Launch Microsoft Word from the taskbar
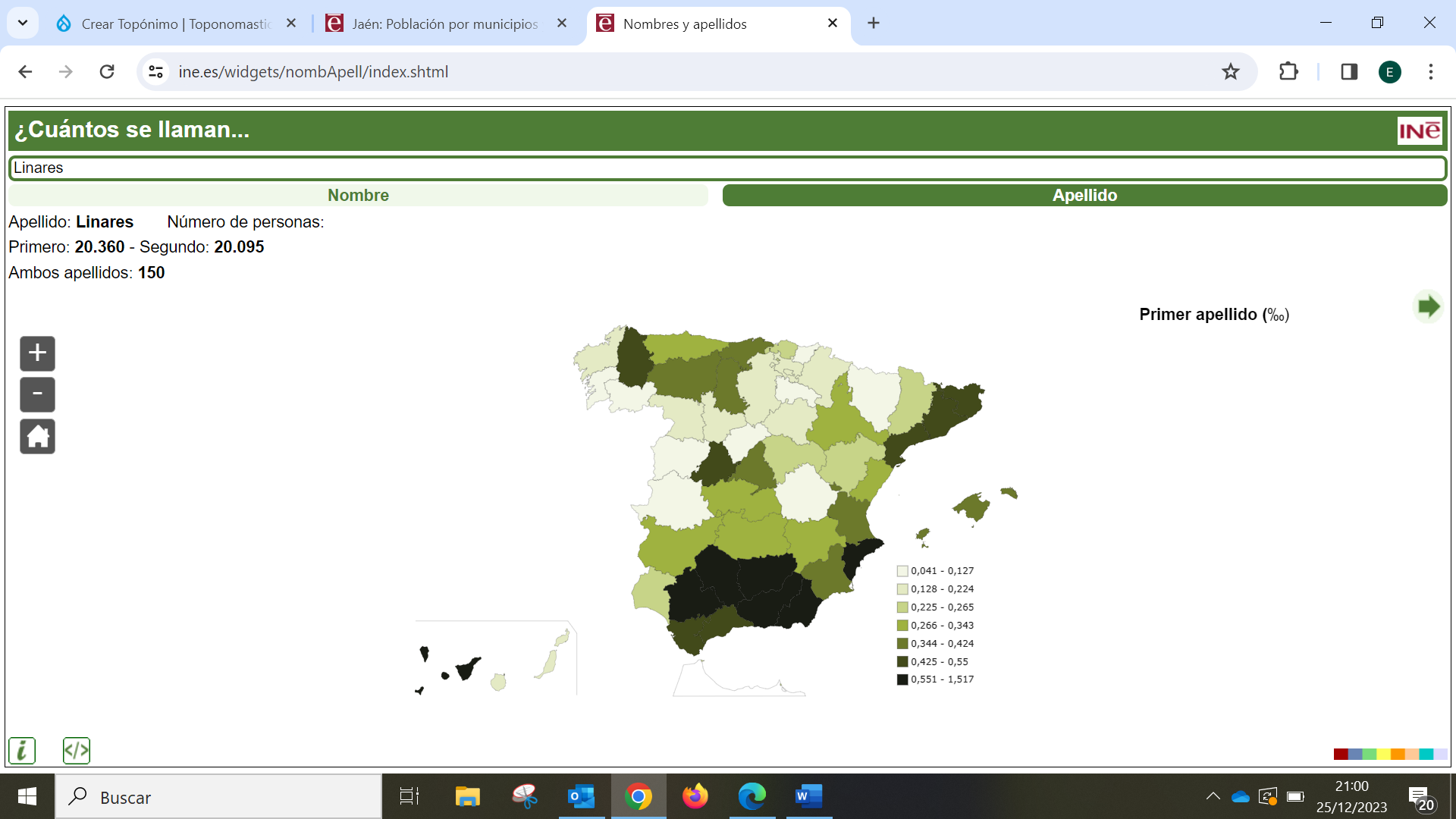 808,797
